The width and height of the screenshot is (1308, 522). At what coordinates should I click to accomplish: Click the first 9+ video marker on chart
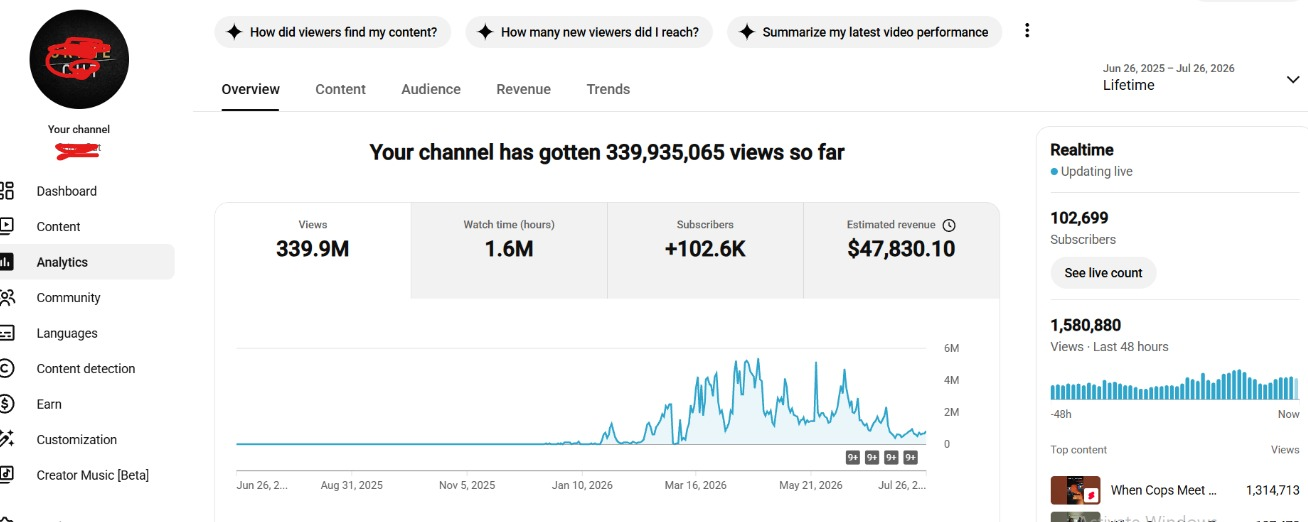coord(853,458)
